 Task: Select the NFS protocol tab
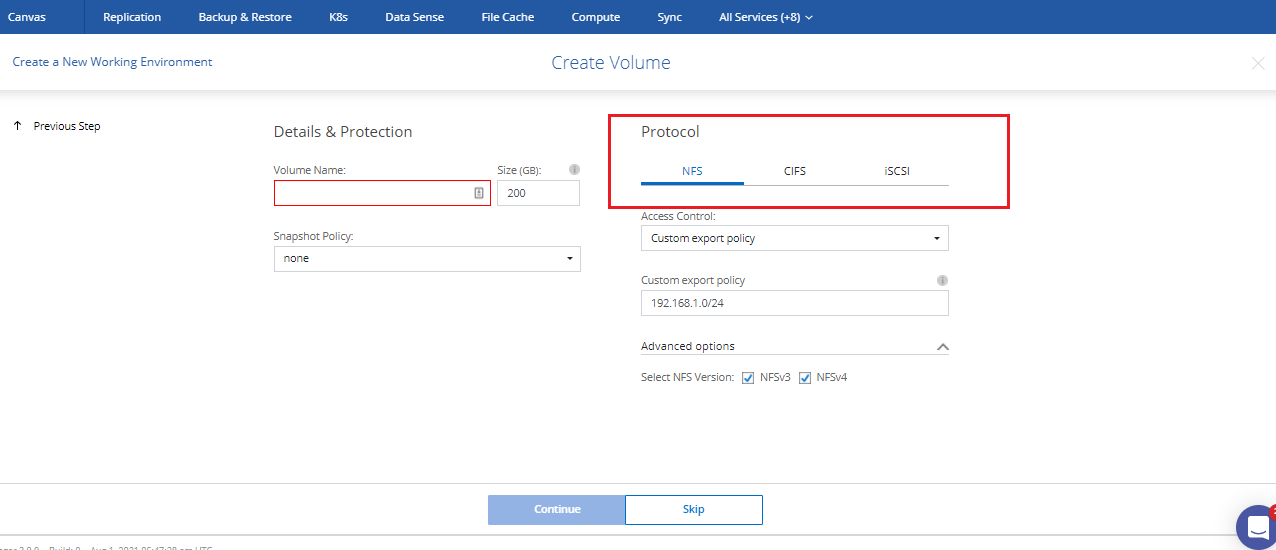click(692, 171)
